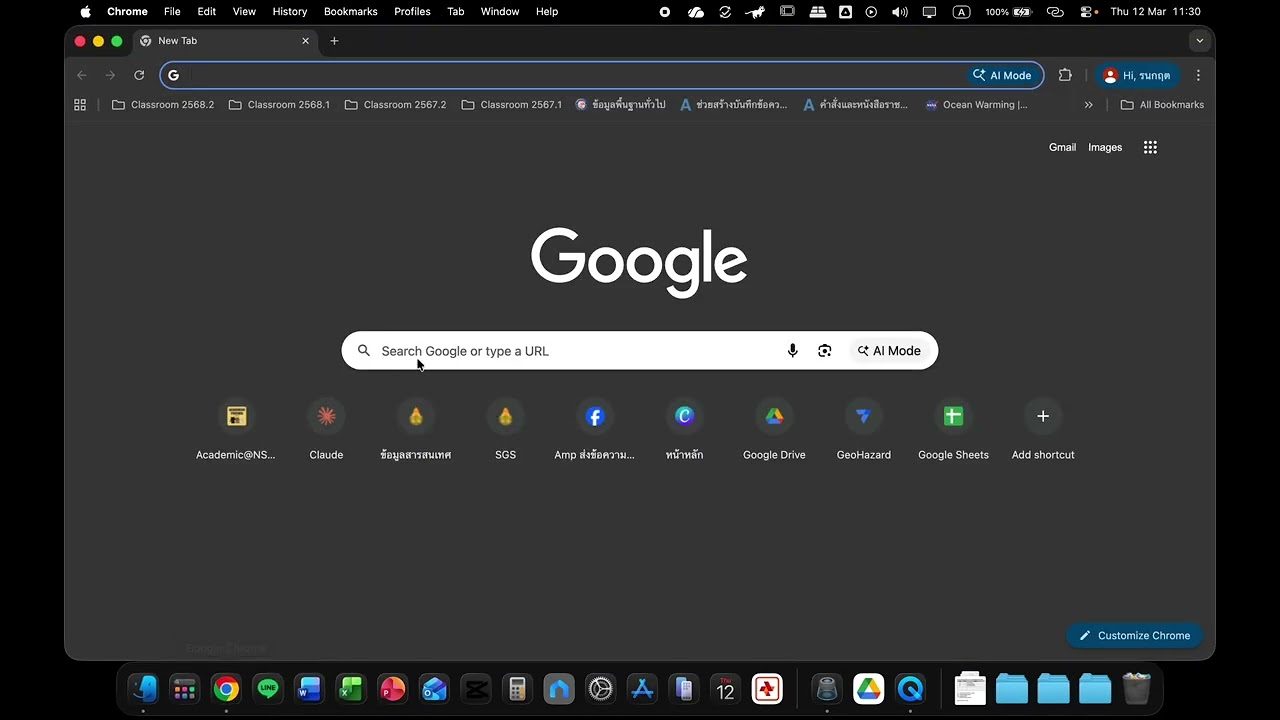This screenshot has width=1280, height=720.
Task: Open the Ocean Warming bookmark
Action: [x=976, y=104]
